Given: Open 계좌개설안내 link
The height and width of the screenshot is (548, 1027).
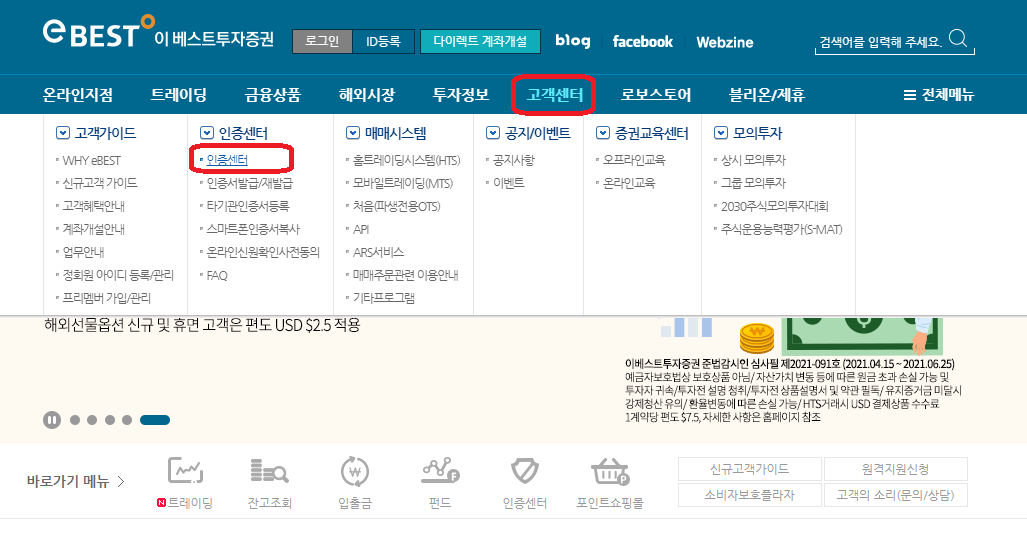Looking at the screenshot, I should [94, 229].
